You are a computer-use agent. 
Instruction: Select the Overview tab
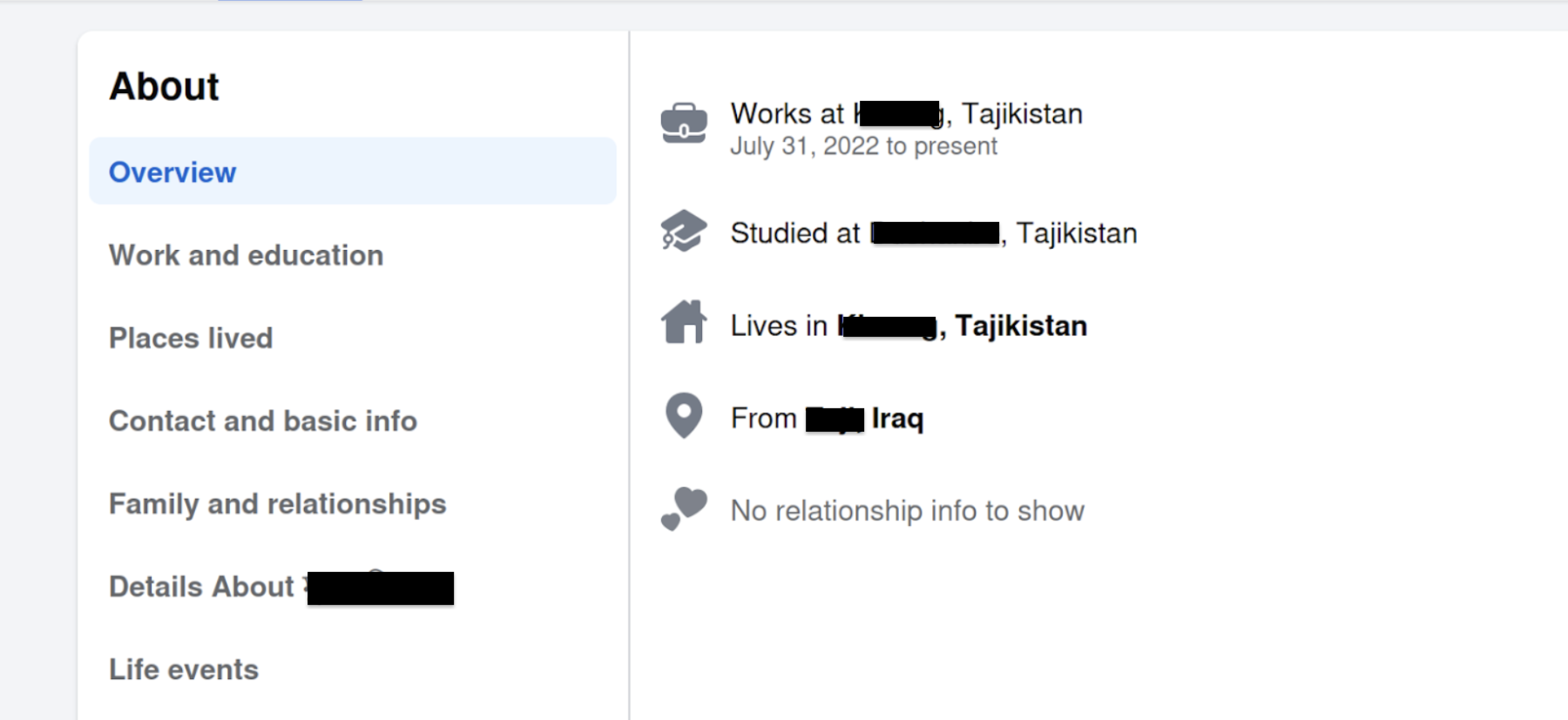point(353,172)
